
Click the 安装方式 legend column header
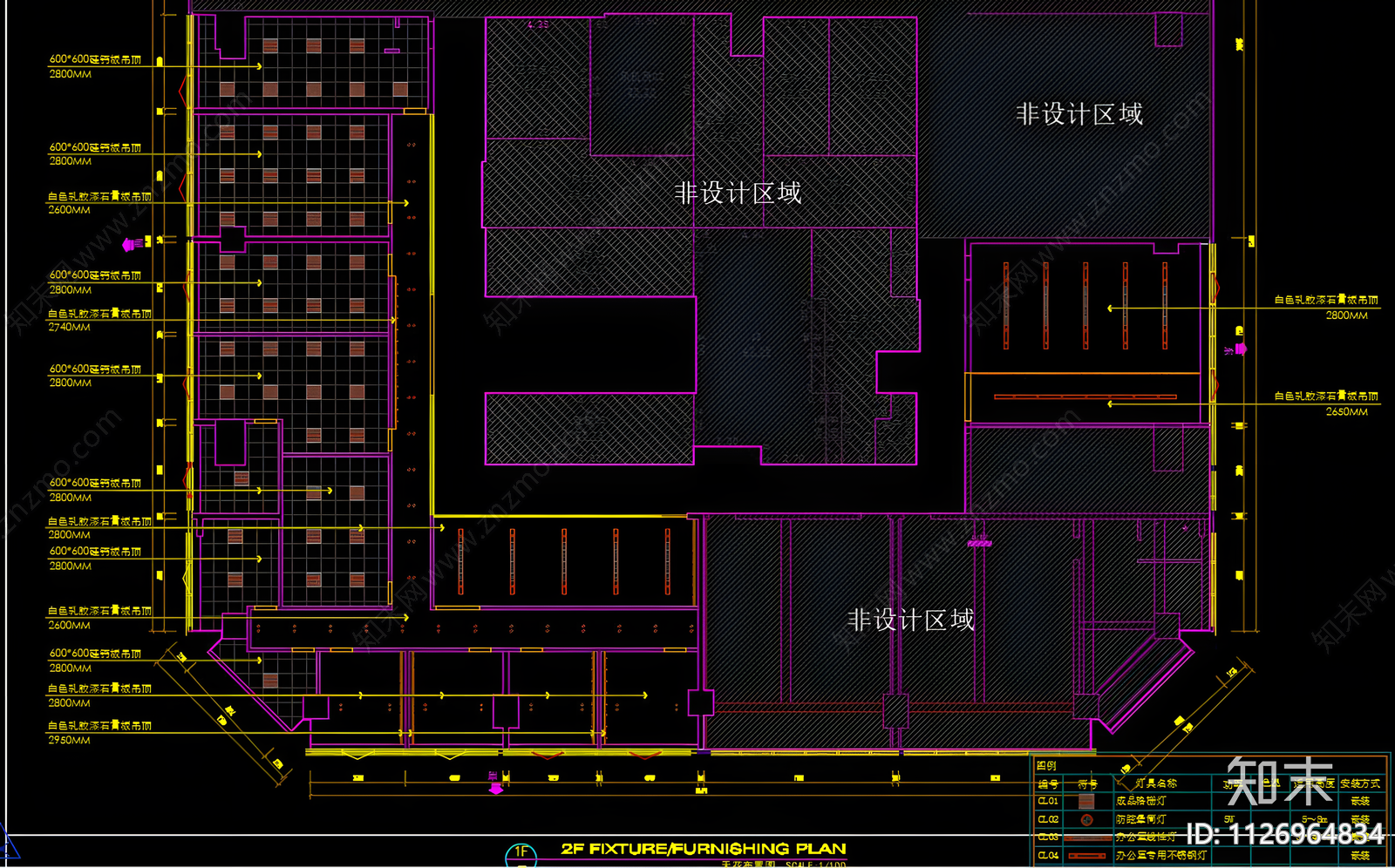click(1360, 783)
